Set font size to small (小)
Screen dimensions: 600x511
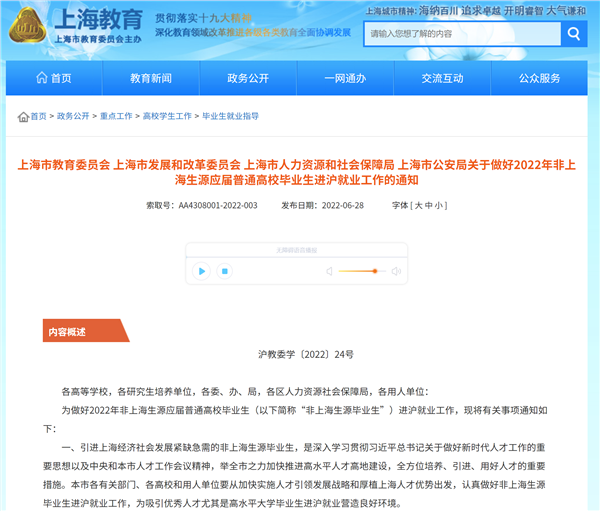tap(439, 205)
